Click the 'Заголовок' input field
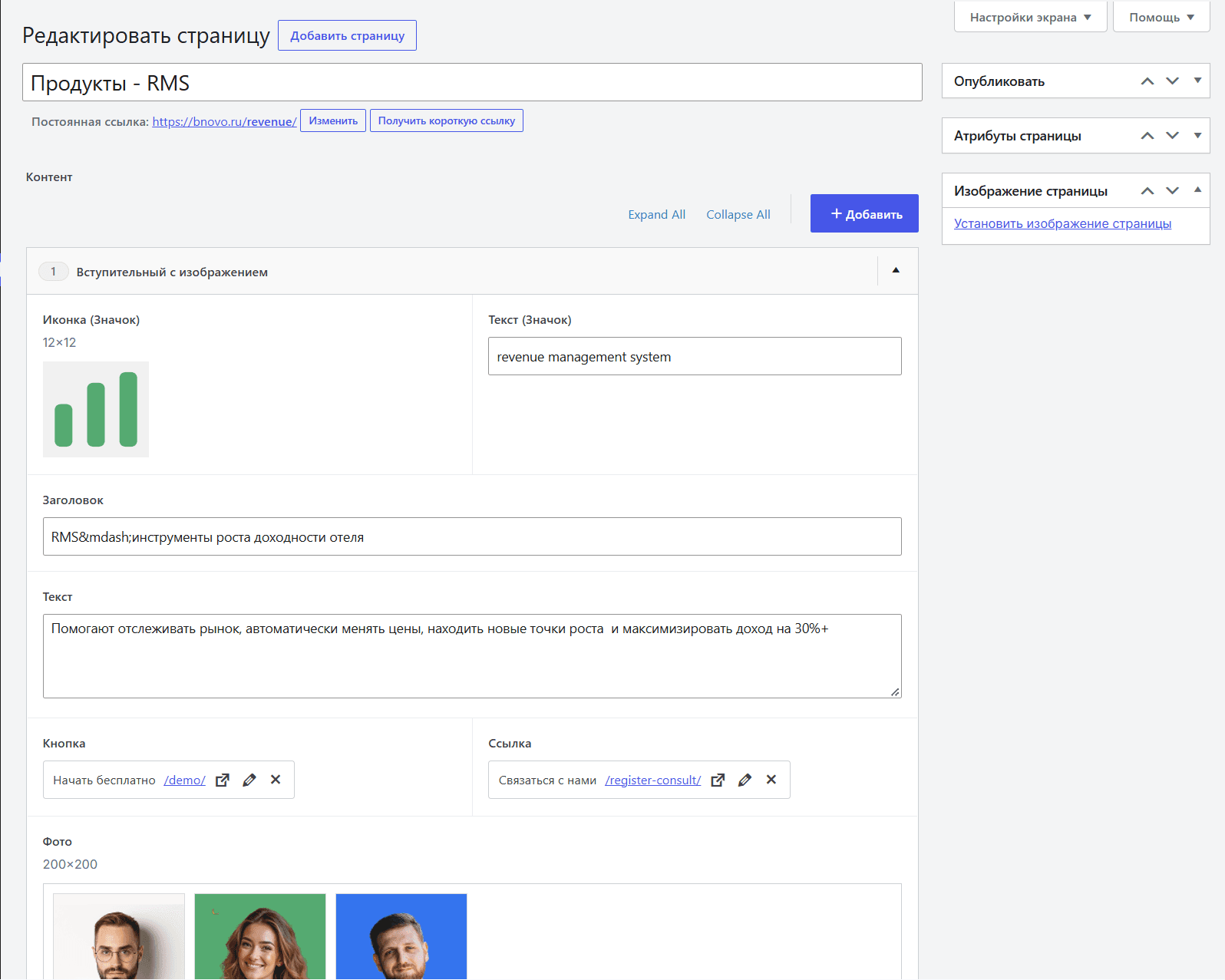This screenshot has width=1225, height=980. (472, 536)
